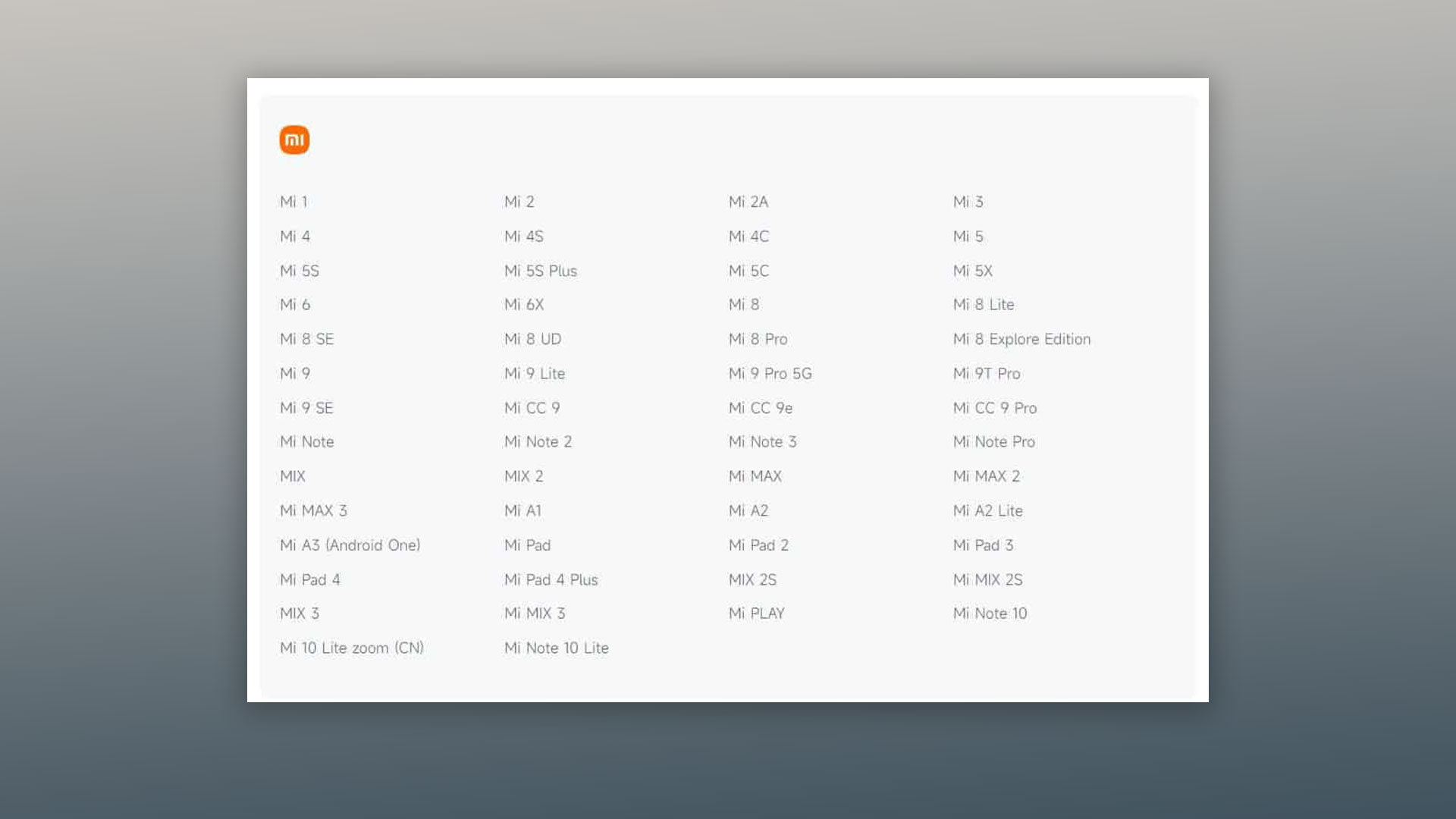Select the plain 'Mi Note 10' entry
This screenshot has width=1456, height=819.
[x=990, y=613]
